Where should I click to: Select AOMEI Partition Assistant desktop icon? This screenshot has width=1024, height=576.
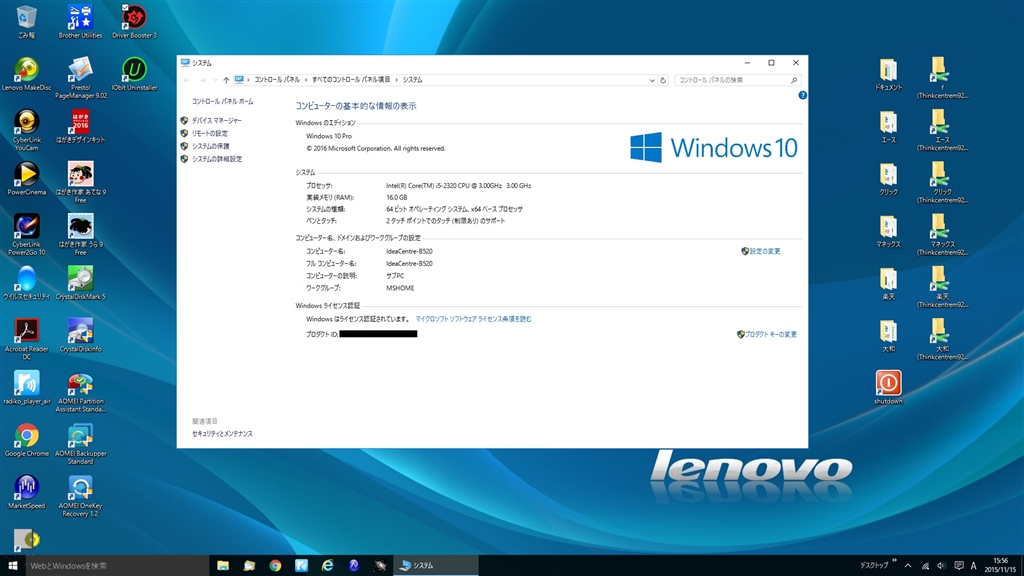click(80, 391)
